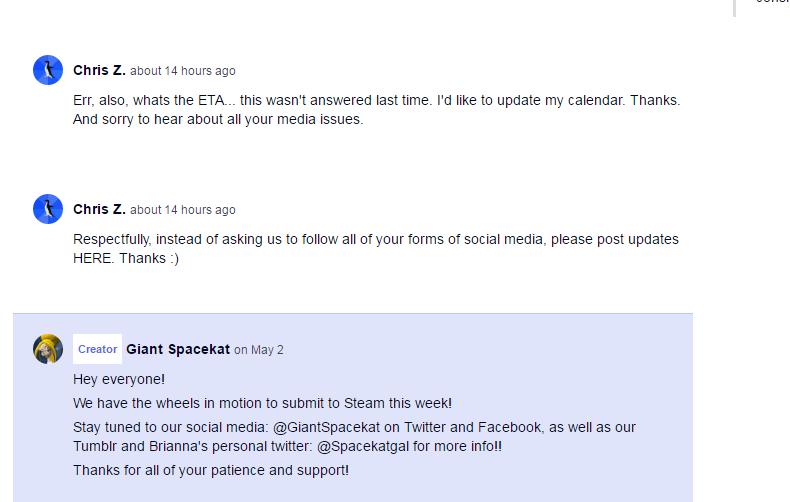Click timestamp on the 'Respectfully' comment
Screen dimensions: 790x502
pyautogui.click(x=183, y=210)
